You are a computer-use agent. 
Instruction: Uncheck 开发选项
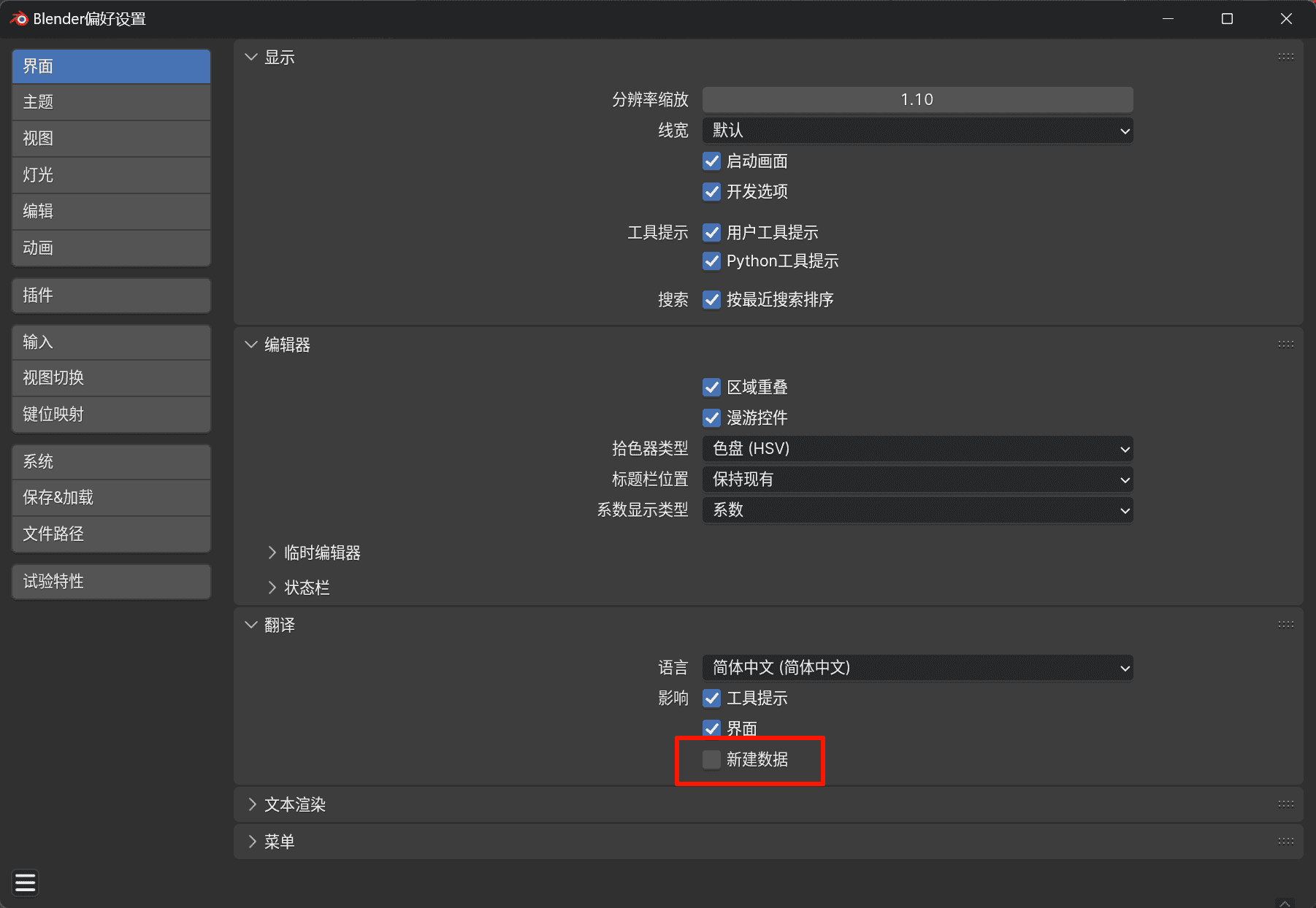click(711, 191)
